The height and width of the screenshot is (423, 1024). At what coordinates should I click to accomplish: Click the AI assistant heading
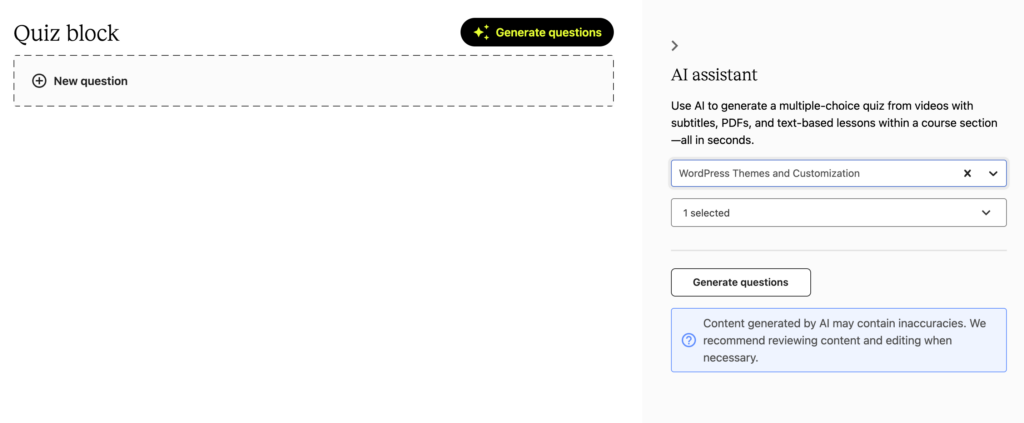pyautogui.click(x=714, y=74)
